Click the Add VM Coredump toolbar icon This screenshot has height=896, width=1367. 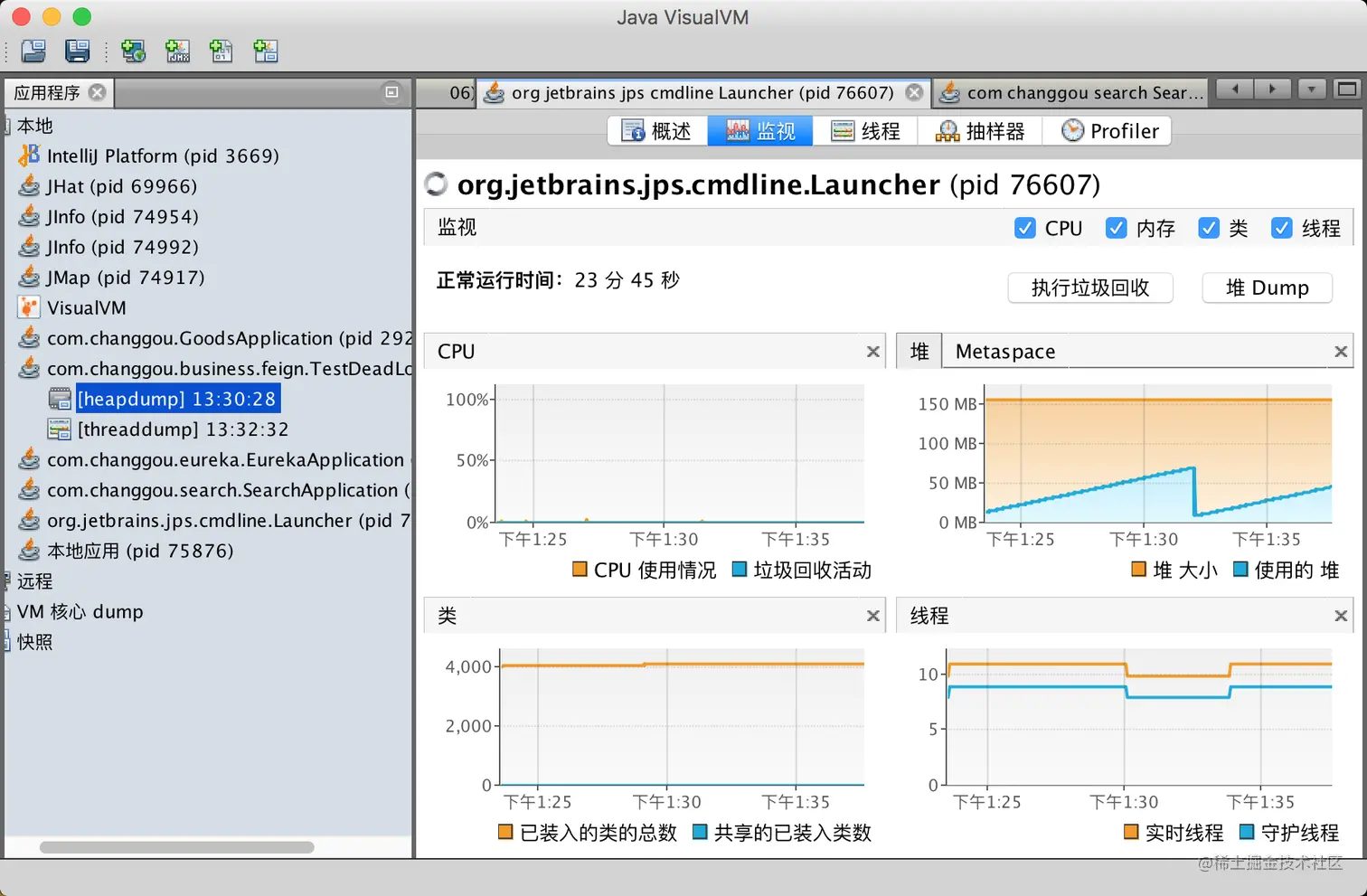[x=222, y=51]
